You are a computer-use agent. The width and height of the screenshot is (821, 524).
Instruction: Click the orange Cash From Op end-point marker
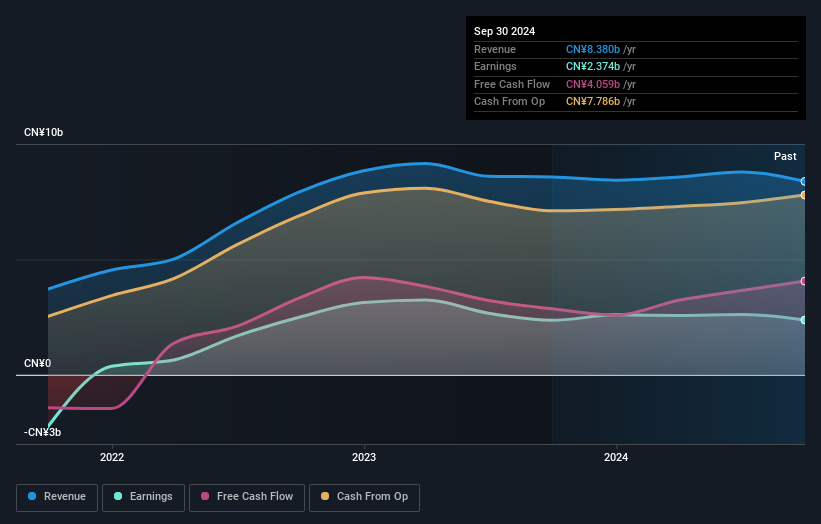pos(804,195)
